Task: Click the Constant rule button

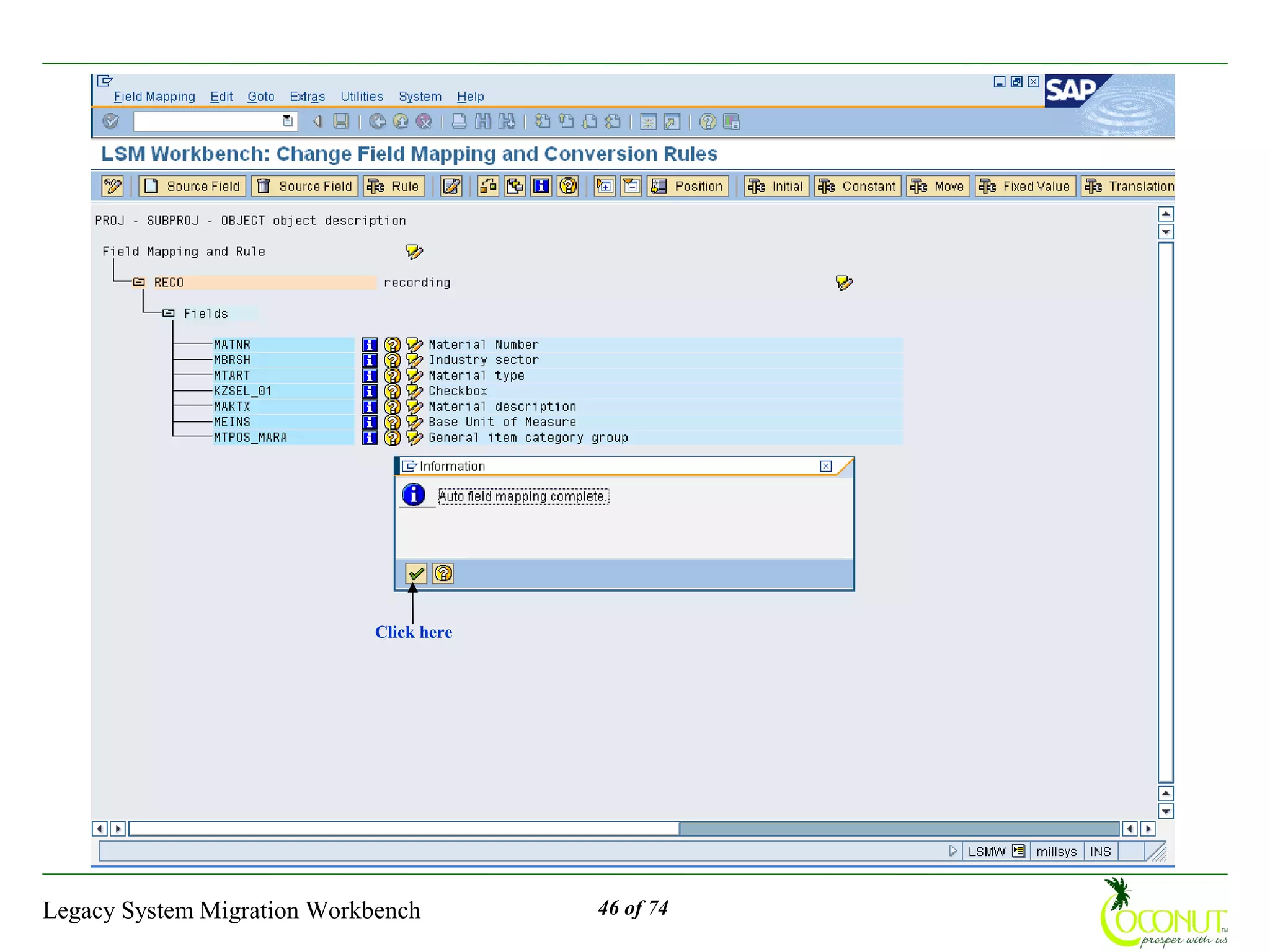Action: 858,186
